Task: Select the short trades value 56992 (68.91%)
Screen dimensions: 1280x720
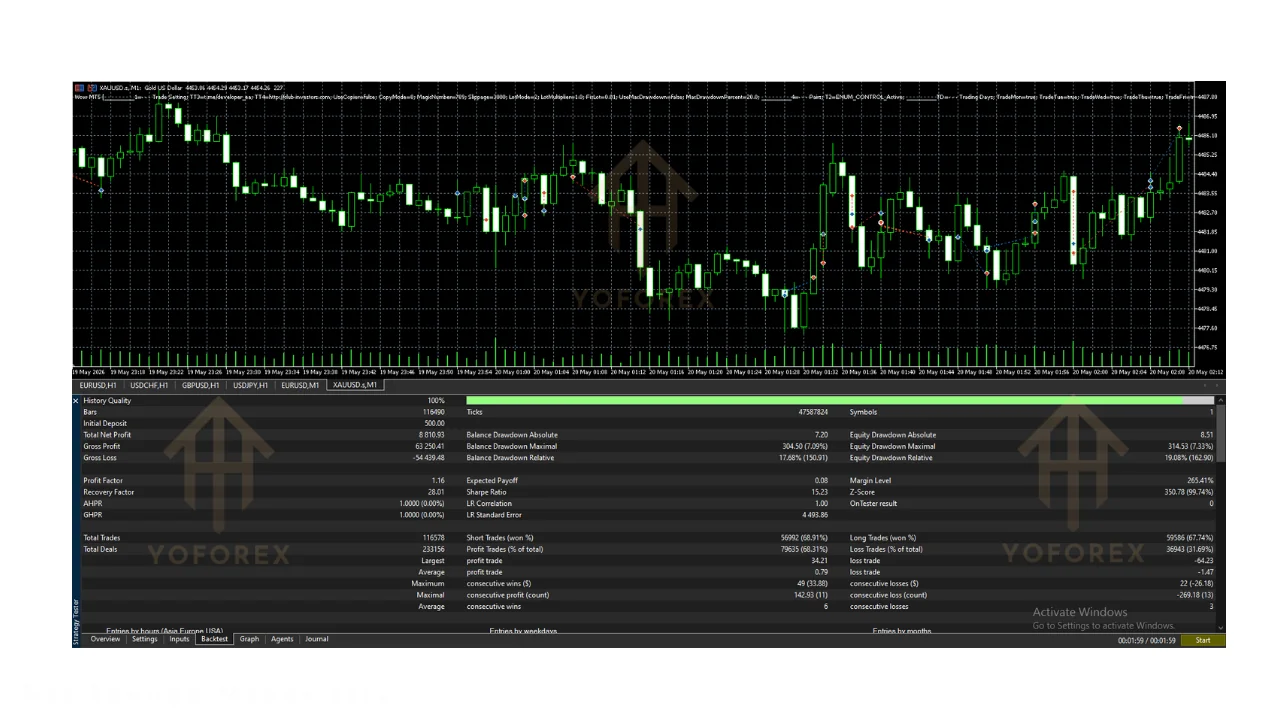Action: [805, 538]
